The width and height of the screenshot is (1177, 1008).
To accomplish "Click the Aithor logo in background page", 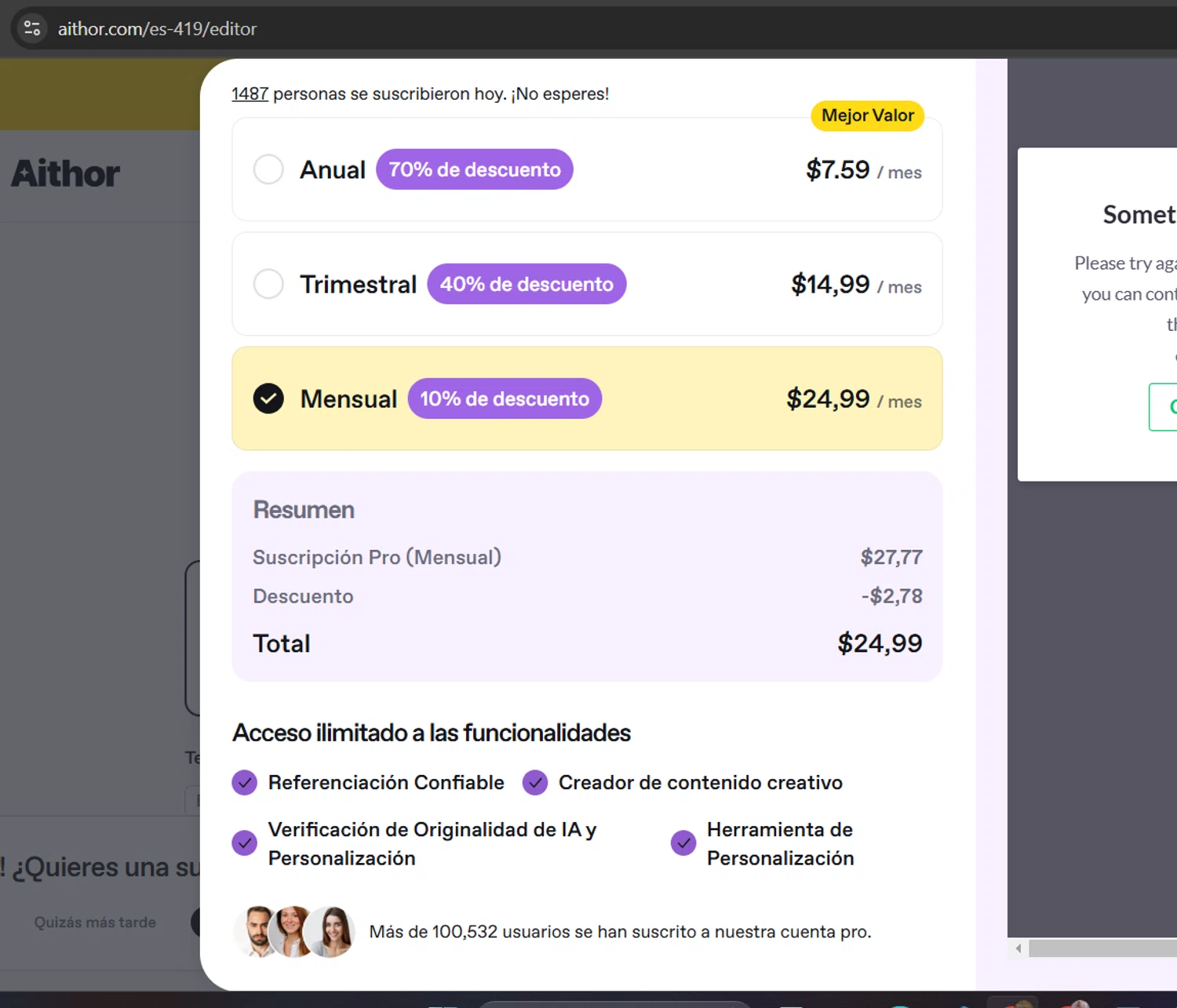I will click(66, 173).
